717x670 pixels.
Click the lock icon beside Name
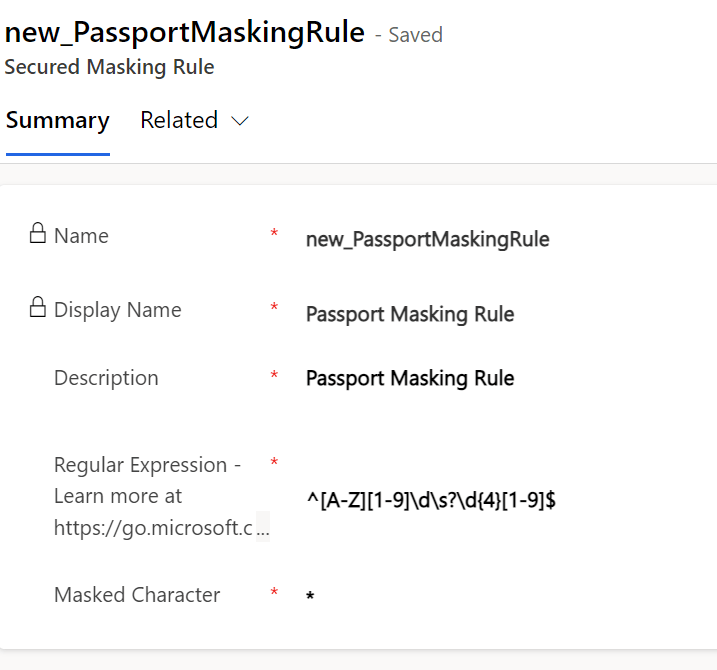[37, 235]
